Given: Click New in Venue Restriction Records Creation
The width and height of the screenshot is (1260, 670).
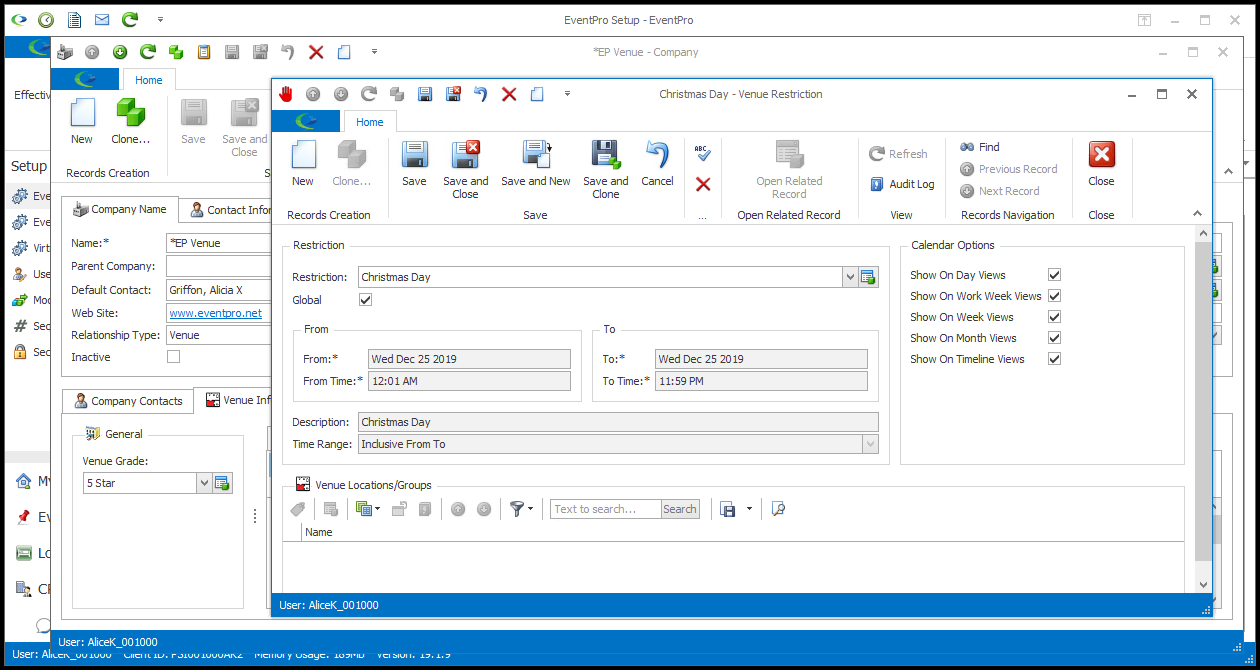Looking at the screenshot, I should (x=303, y=163).
